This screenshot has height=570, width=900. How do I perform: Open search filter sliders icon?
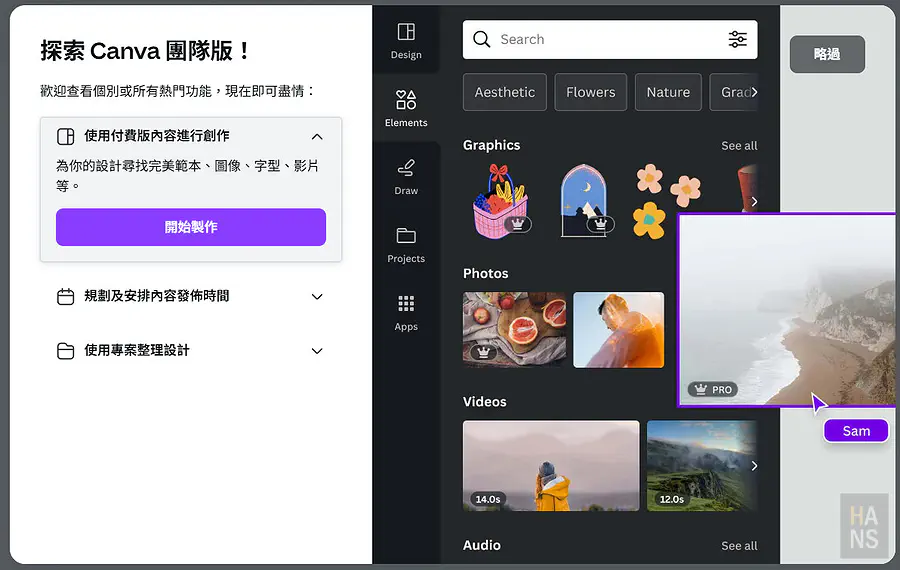(738, 39)
